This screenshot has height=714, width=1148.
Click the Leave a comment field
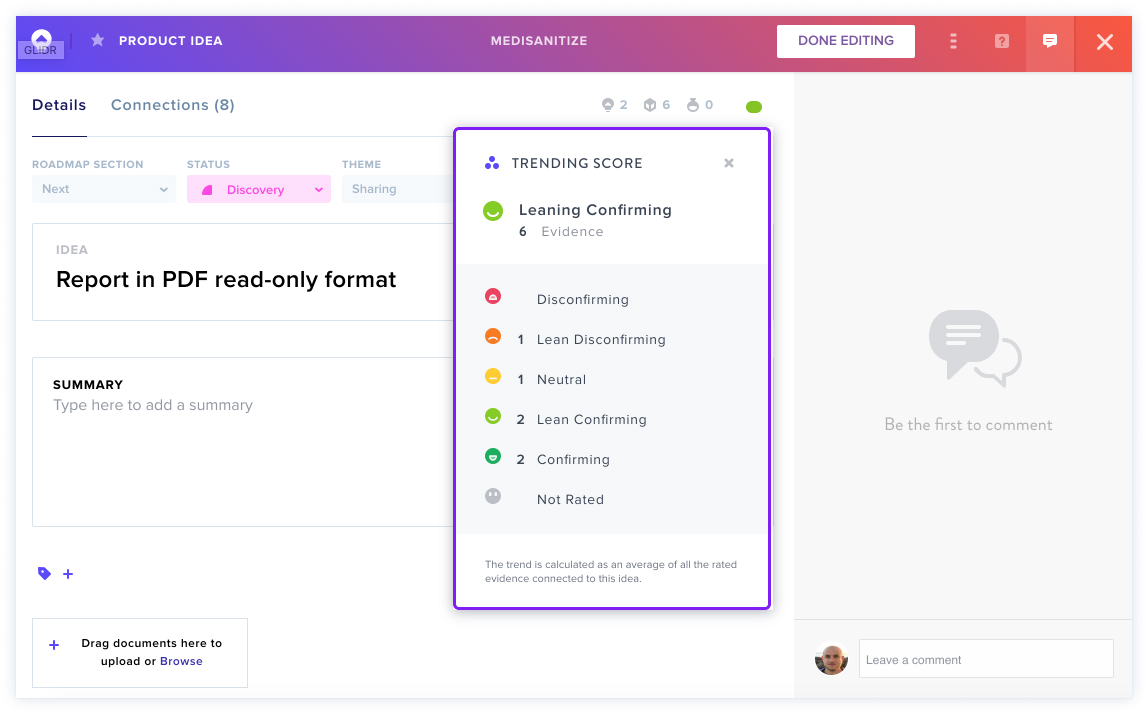pyautogui.click(x=985, y=658)
